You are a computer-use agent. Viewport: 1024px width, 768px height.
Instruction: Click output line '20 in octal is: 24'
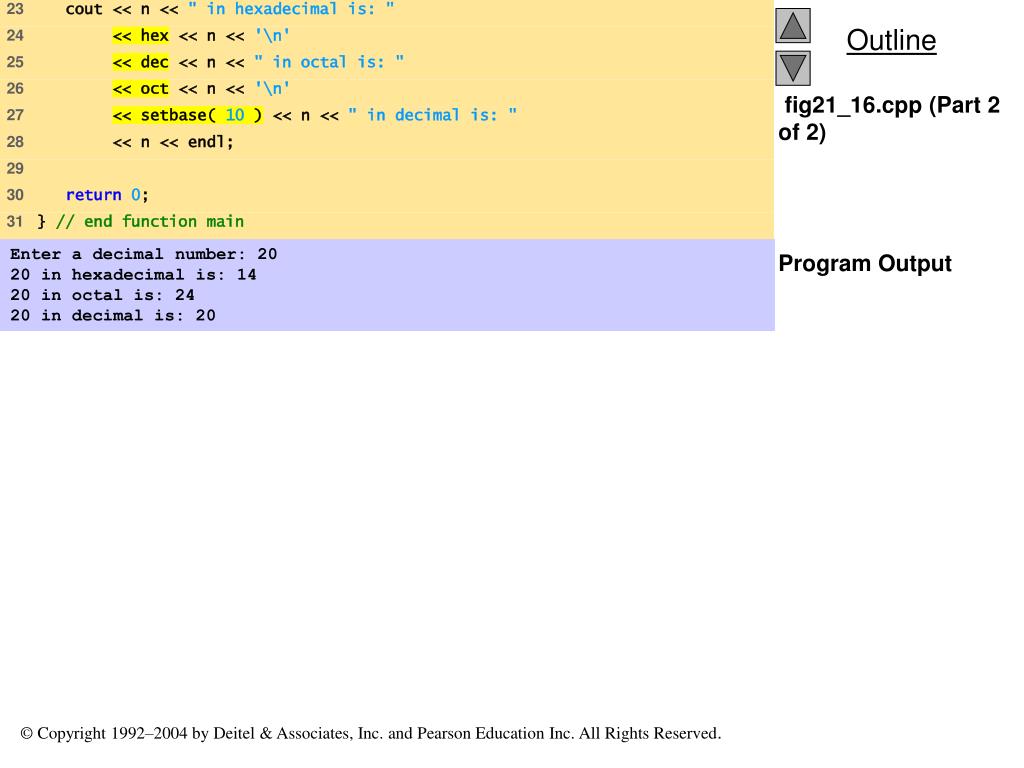tap(103, 295)
